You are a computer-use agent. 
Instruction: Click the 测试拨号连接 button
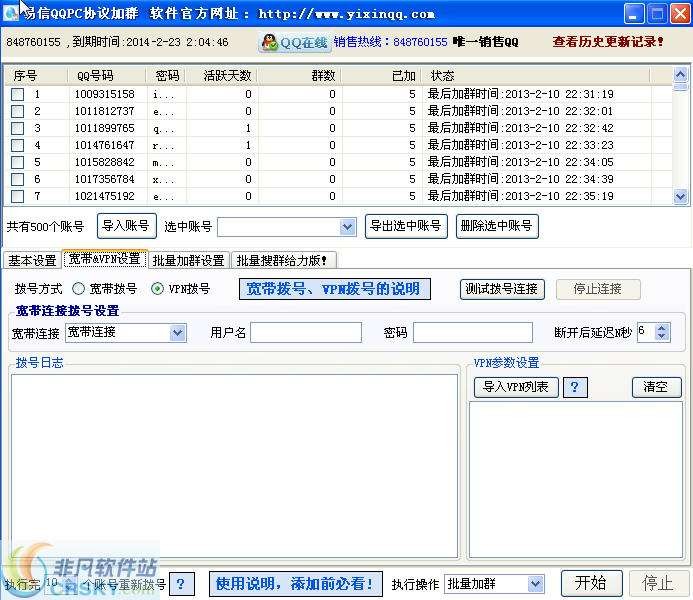point(502,289)
